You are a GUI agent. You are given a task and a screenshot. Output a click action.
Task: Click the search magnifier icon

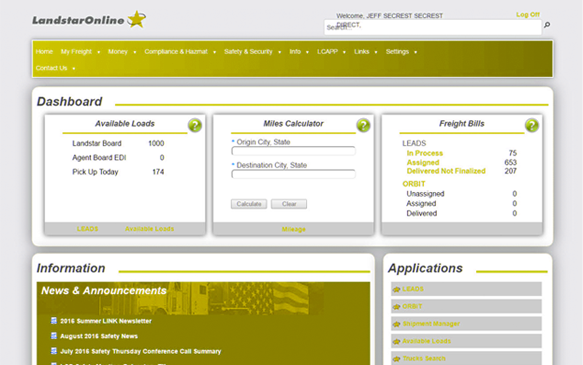click(547, 25)
